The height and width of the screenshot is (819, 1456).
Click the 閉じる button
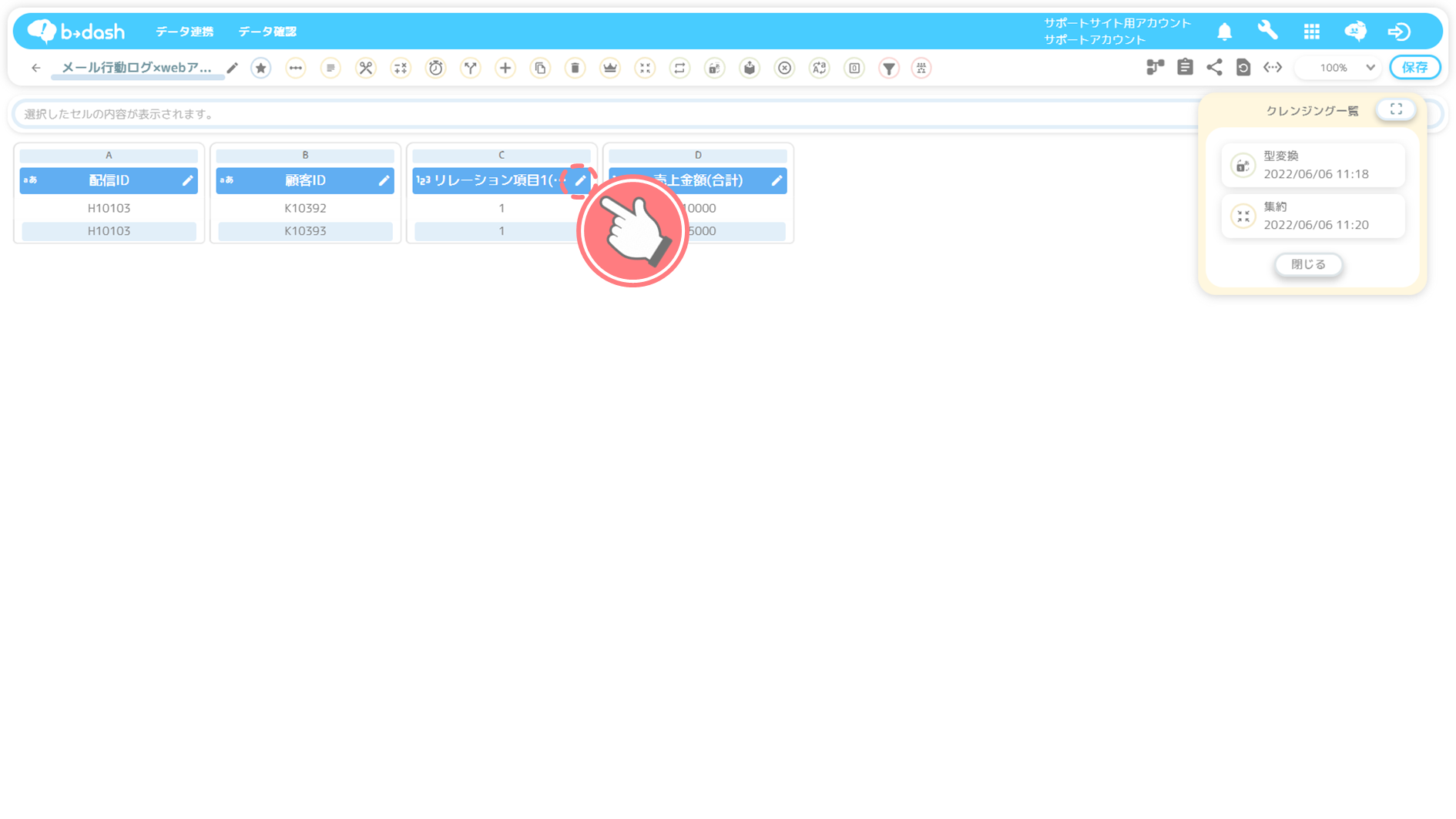[1308, 264]
